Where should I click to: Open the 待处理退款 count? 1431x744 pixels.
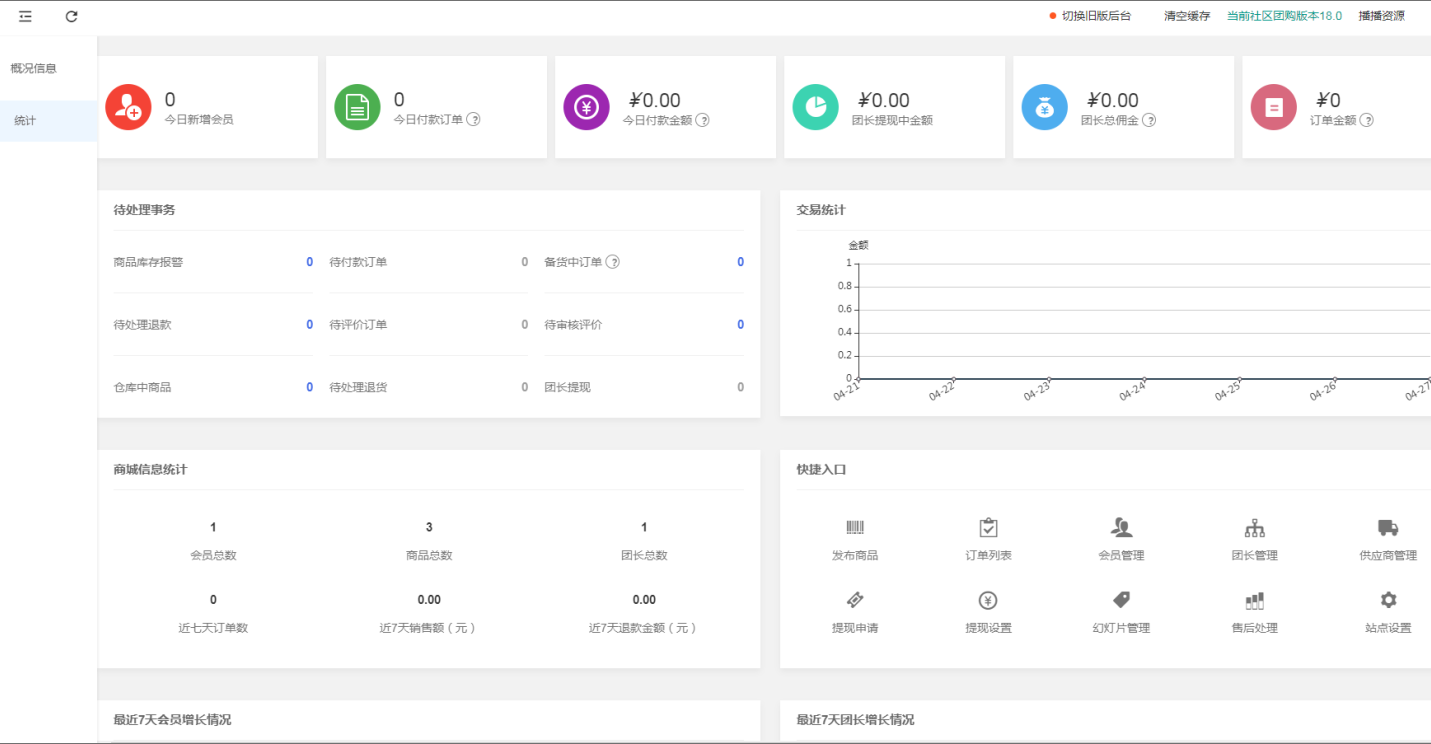tap(309, 325)
